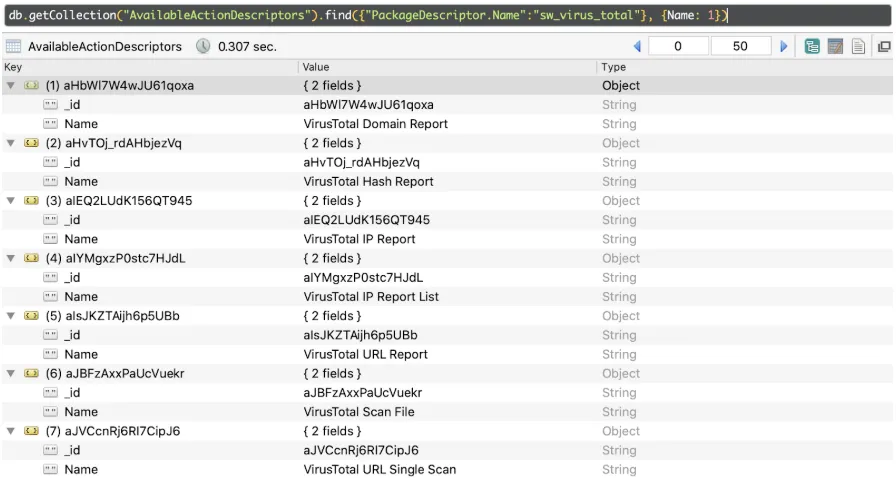This screenshot has height=478, width=896.
Task: Switch to text view mode icon
Action: click(x=858, y=46)
